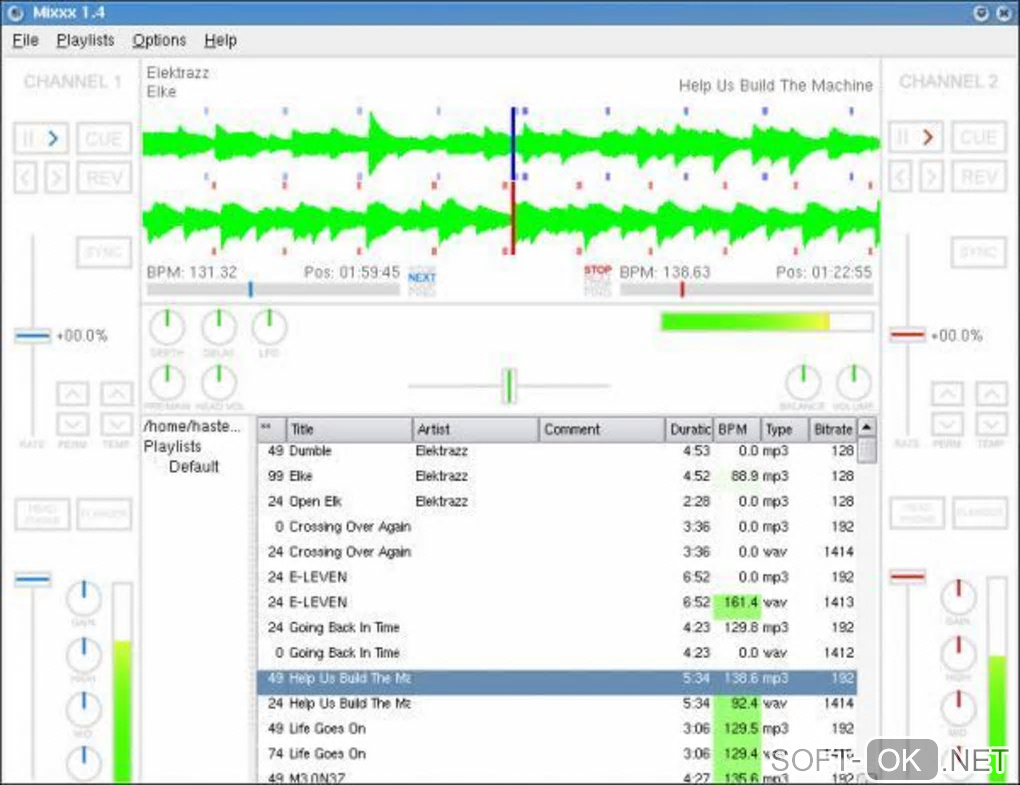Click Channel 2 TEMP pitch up arrow
The width and height of the screenshot is (1020, 785).
coord(991,393)
